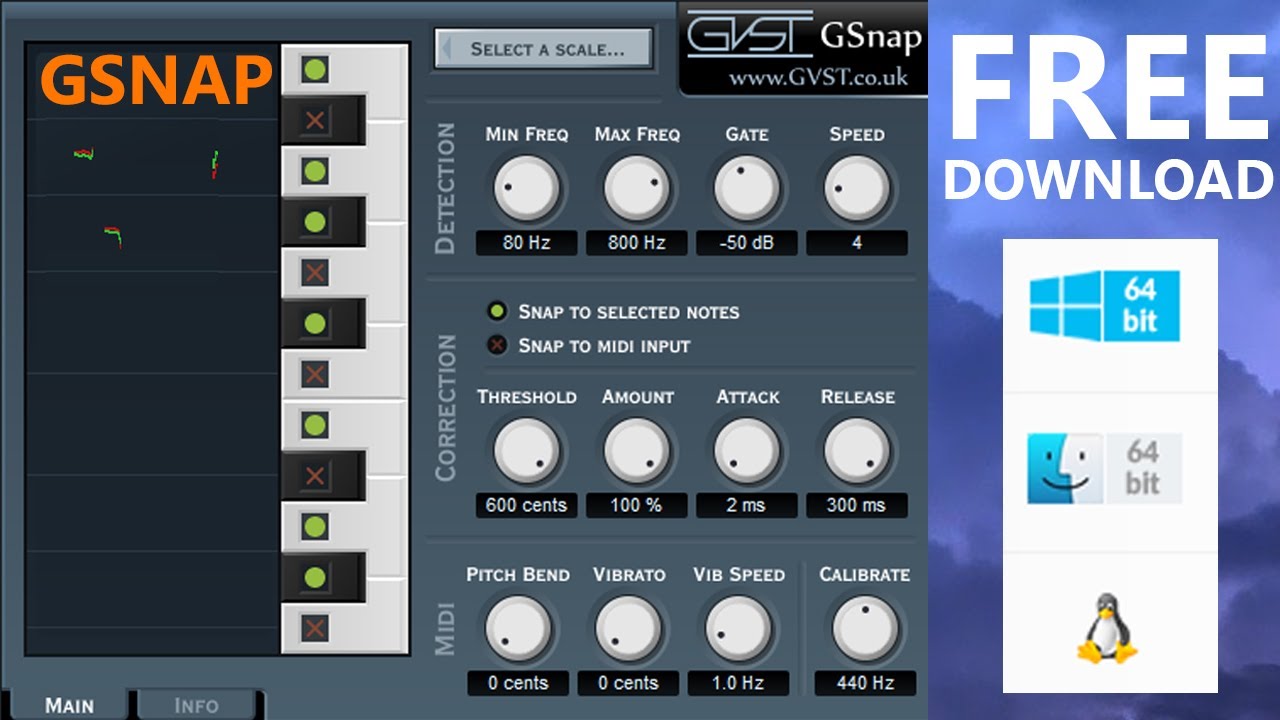Click the 80 Hz value field
Screen dimensions: 1280x720
526,243
